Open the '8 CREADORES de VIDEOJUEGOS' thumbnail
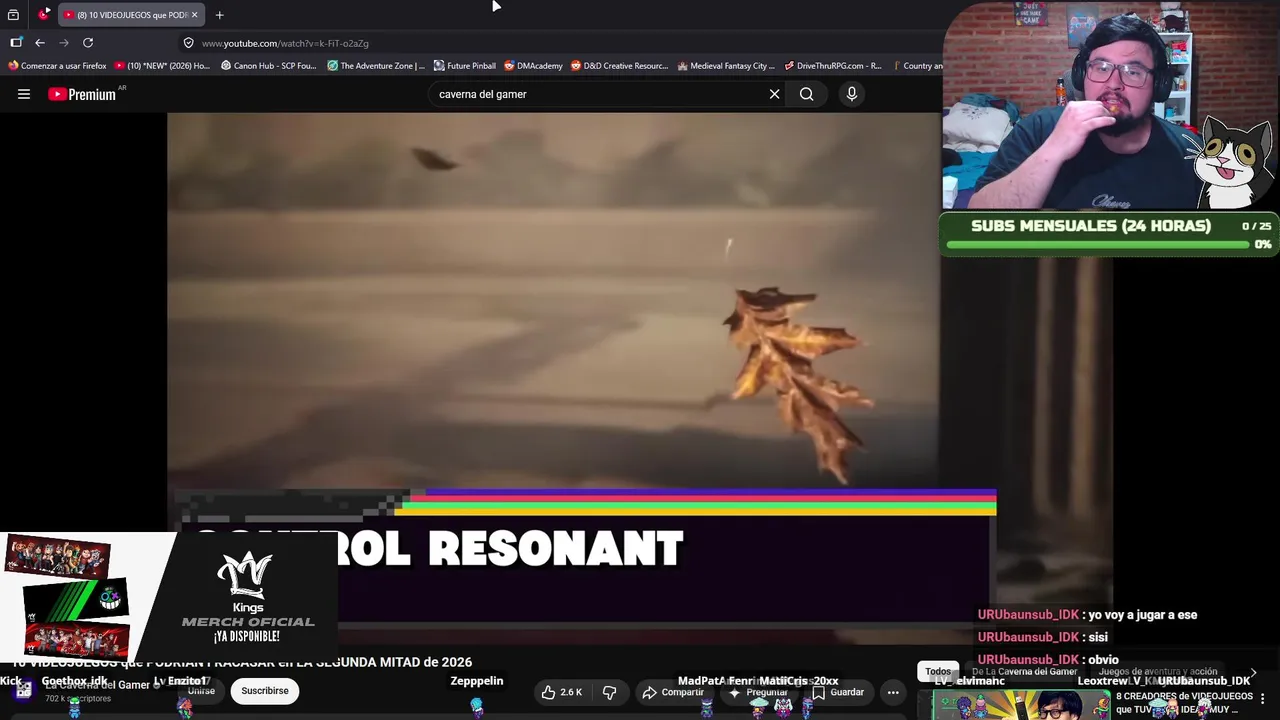1280x720 pixels. 1021,704
